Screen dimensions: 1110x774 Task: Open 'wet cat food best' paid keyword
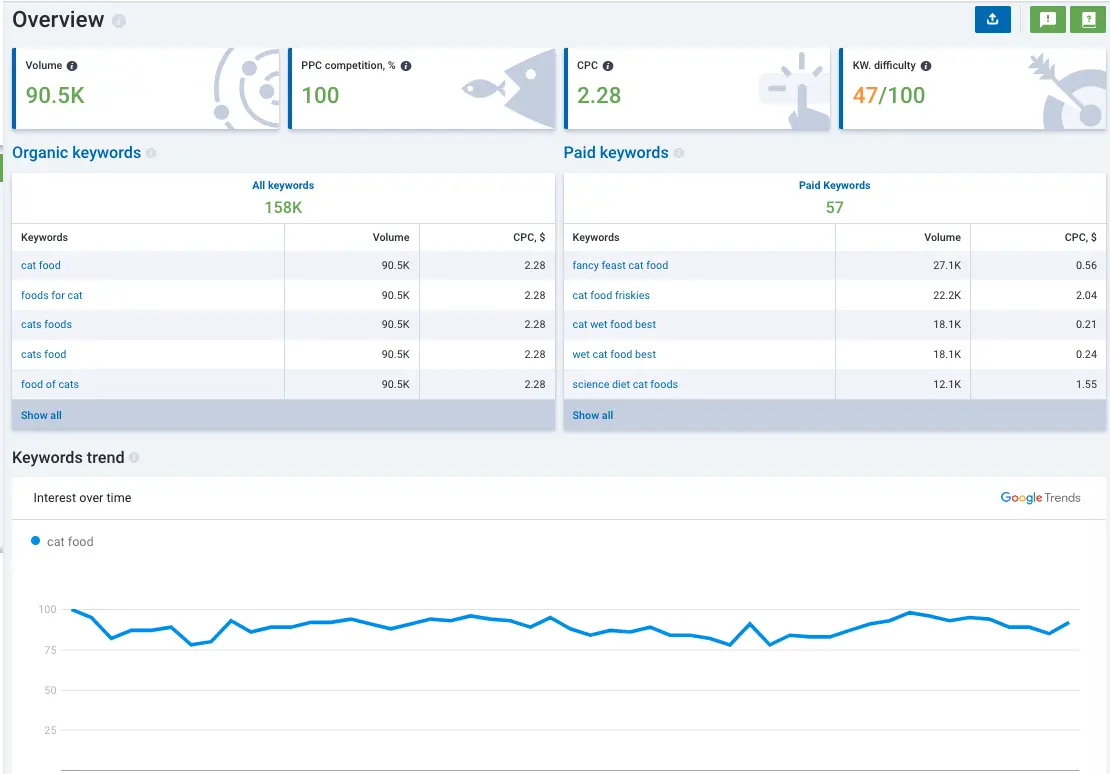[614, 354]
